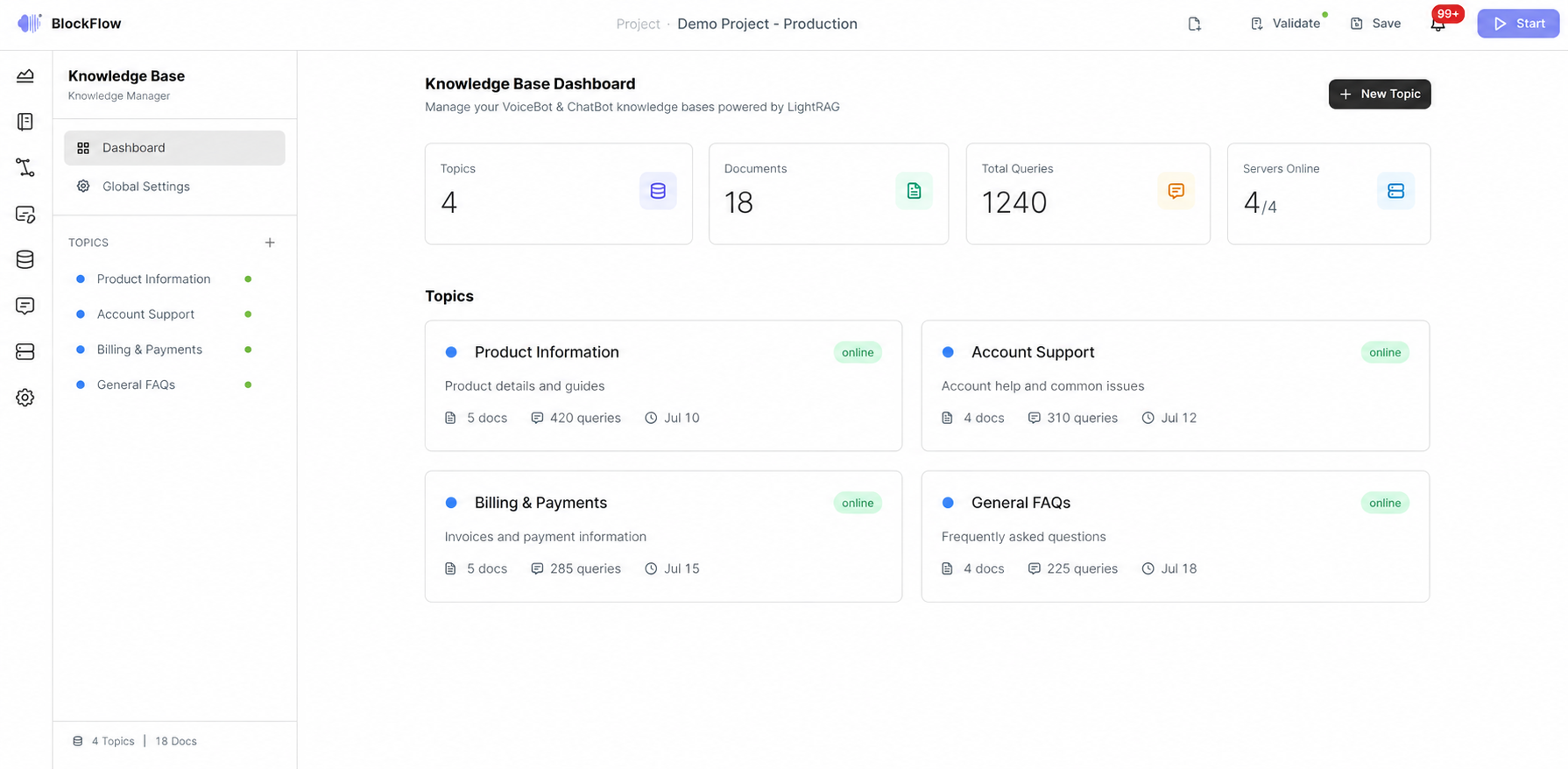Open the notifications bell with 99+ badge
This screenshot has width=1568, height=769.
(x=1437, y=24)
